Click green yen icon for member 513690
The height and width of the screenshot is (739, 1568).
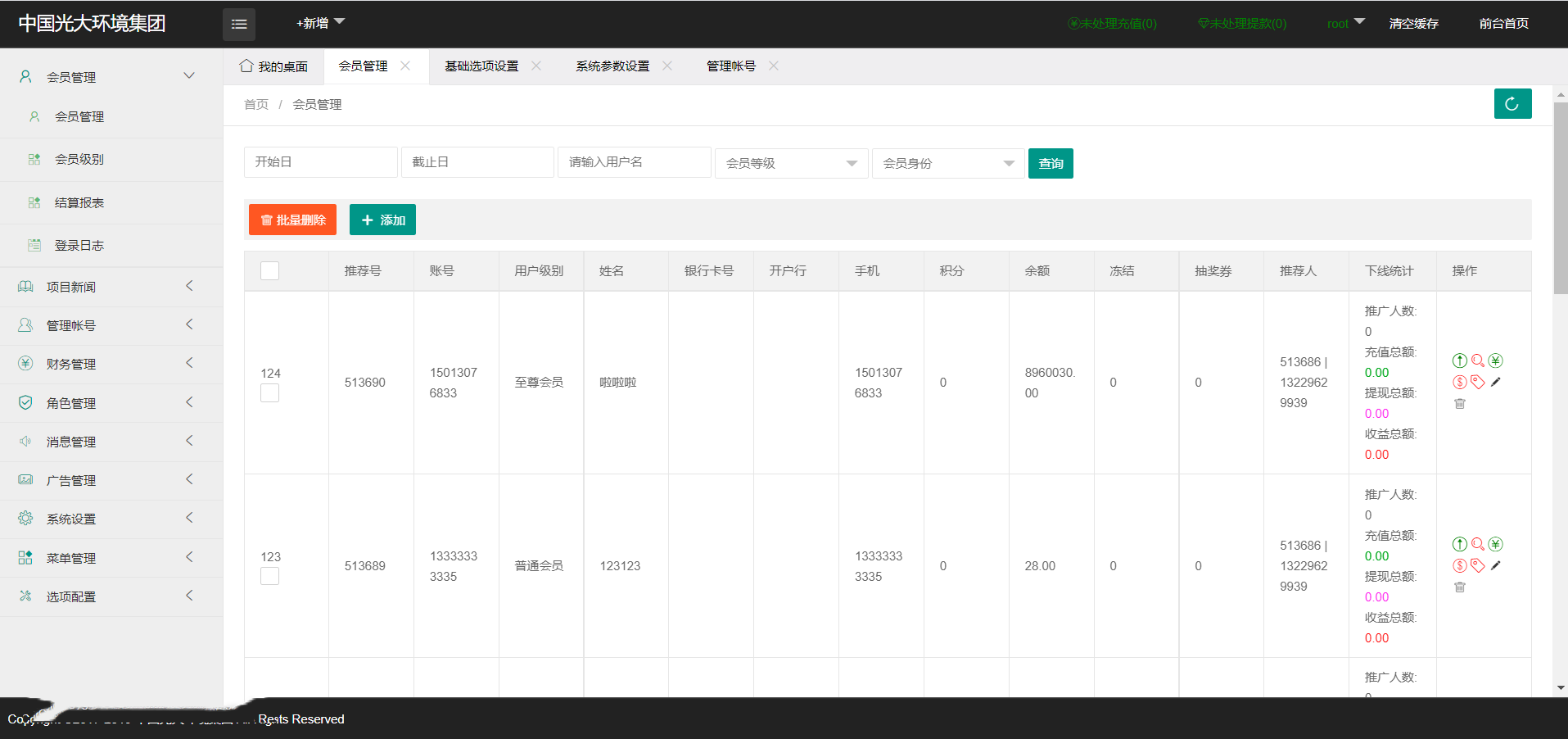(1495, 360)
